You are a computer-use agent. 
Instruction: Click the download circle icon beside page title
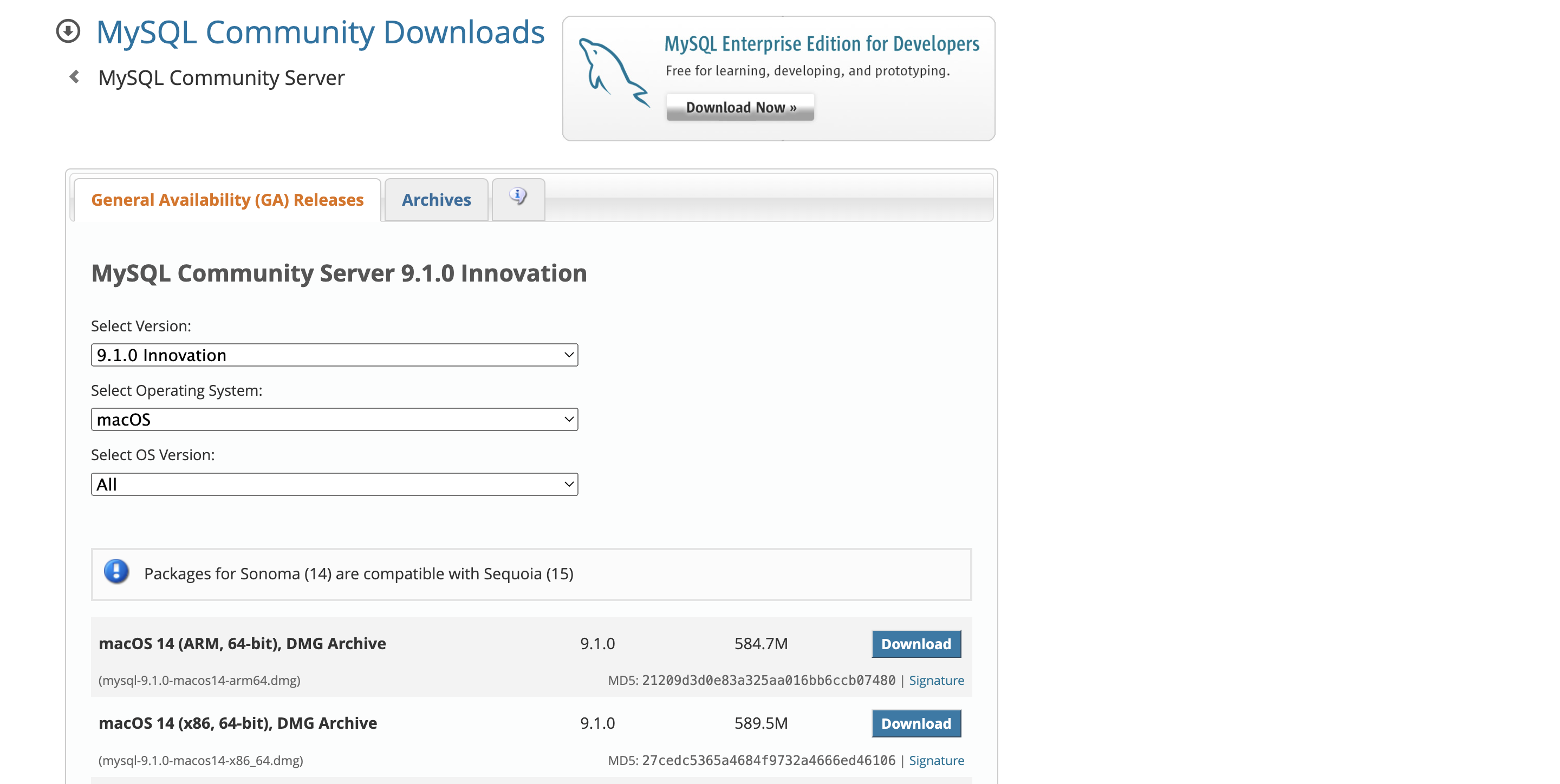click(x=68, y=31)
